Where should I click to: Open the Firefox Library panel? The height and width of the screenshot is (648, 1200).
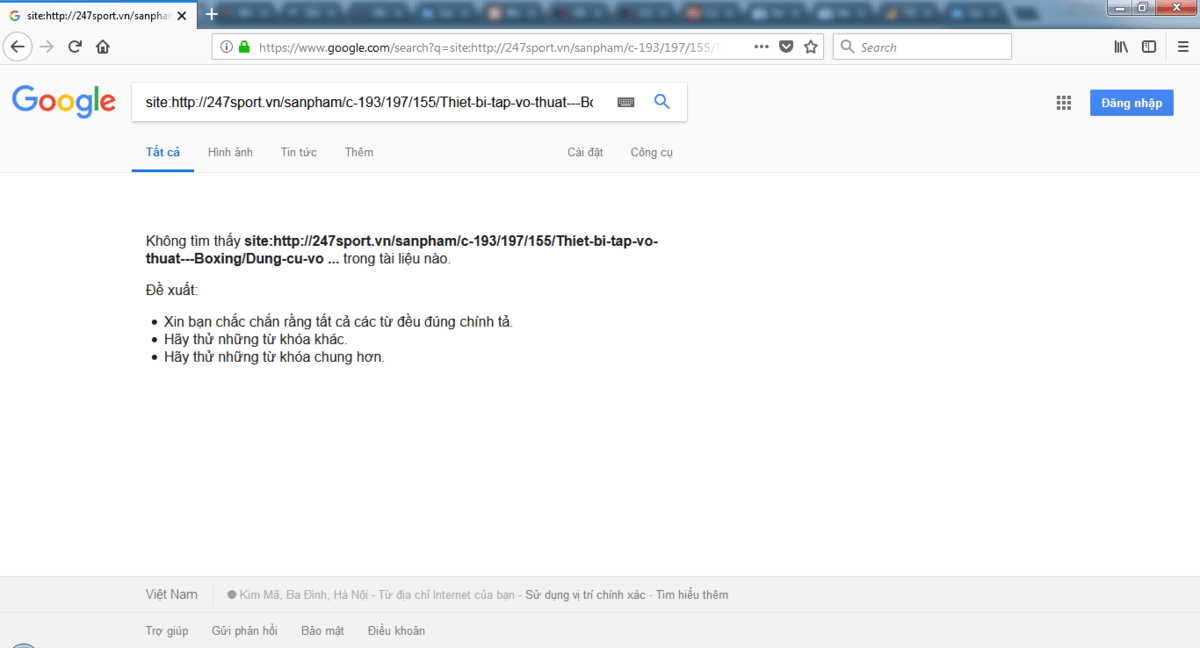tap(1121, 47)
